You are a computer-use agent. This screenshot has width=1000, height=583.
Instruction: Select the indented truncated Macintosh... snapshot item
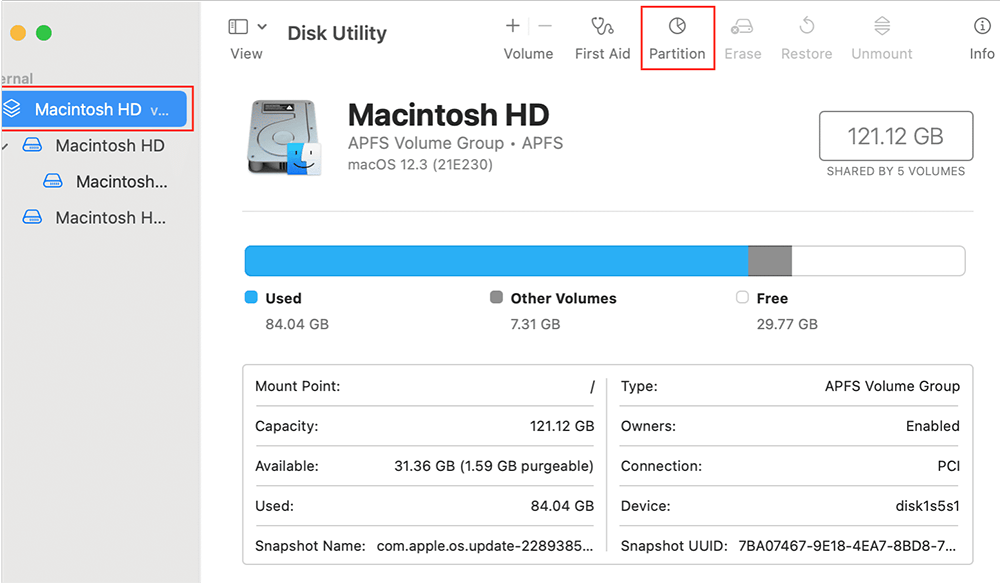[x=120, y=182]
